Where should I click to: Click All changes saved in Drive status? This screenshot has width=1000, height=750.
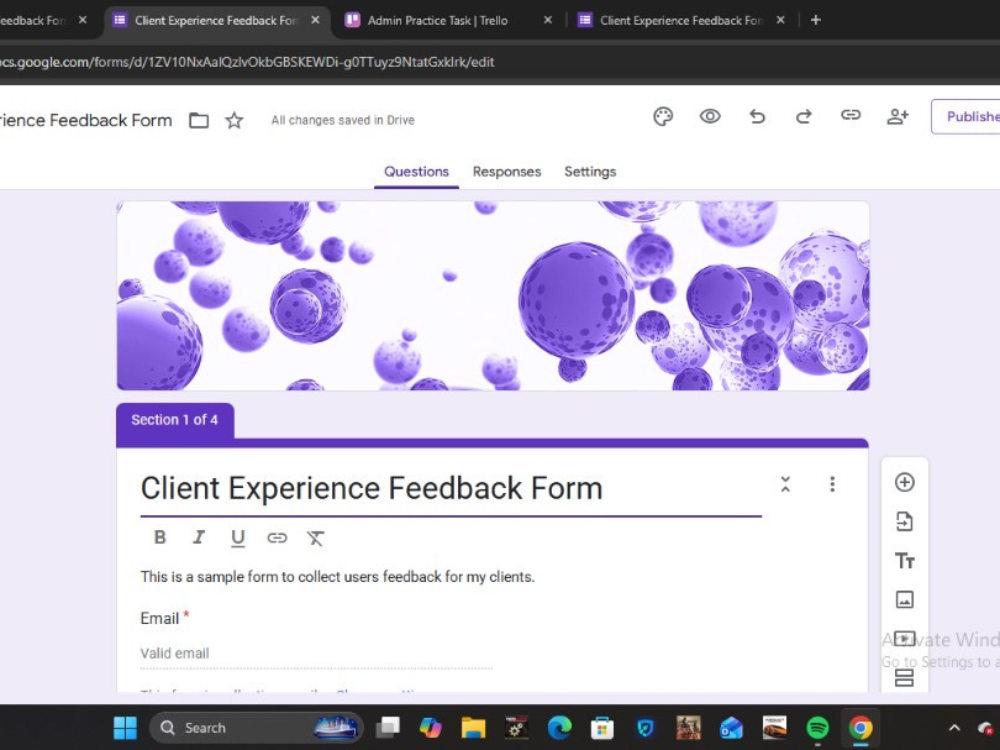tap(343, 120)
